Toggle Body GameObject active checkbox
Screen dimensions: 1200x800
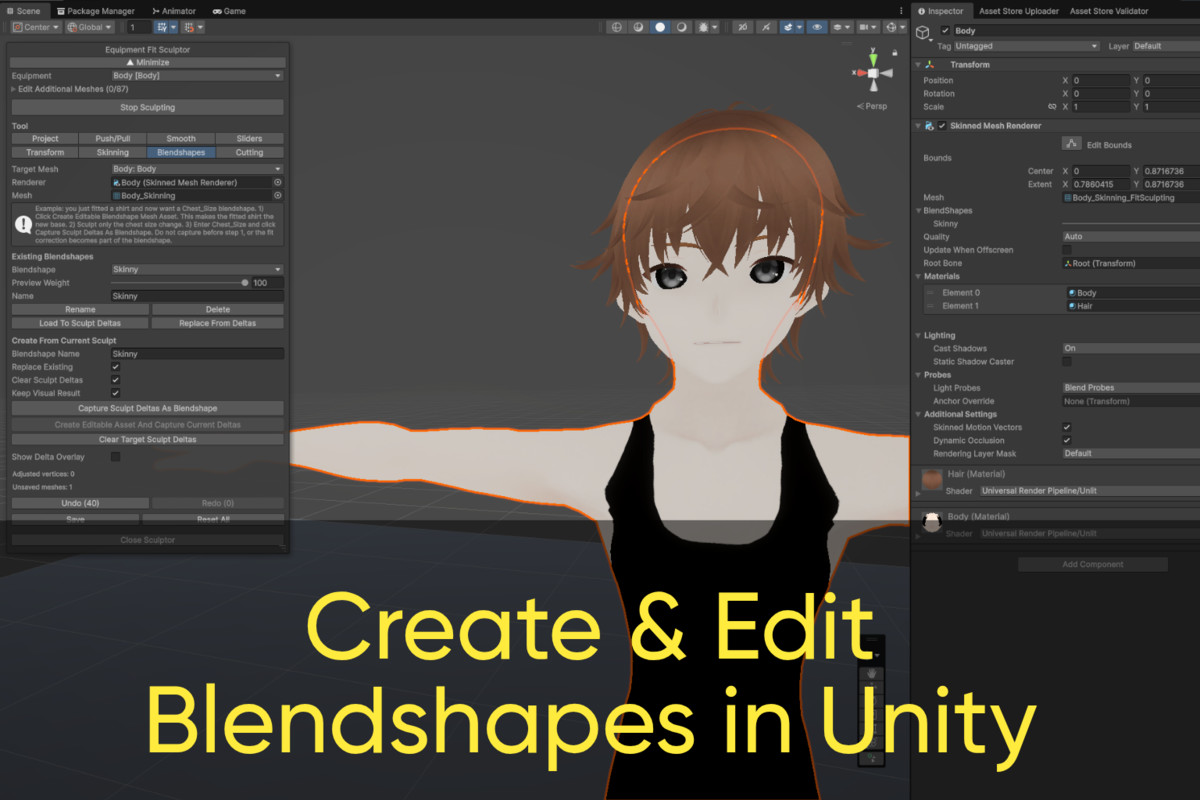point(945,31)
